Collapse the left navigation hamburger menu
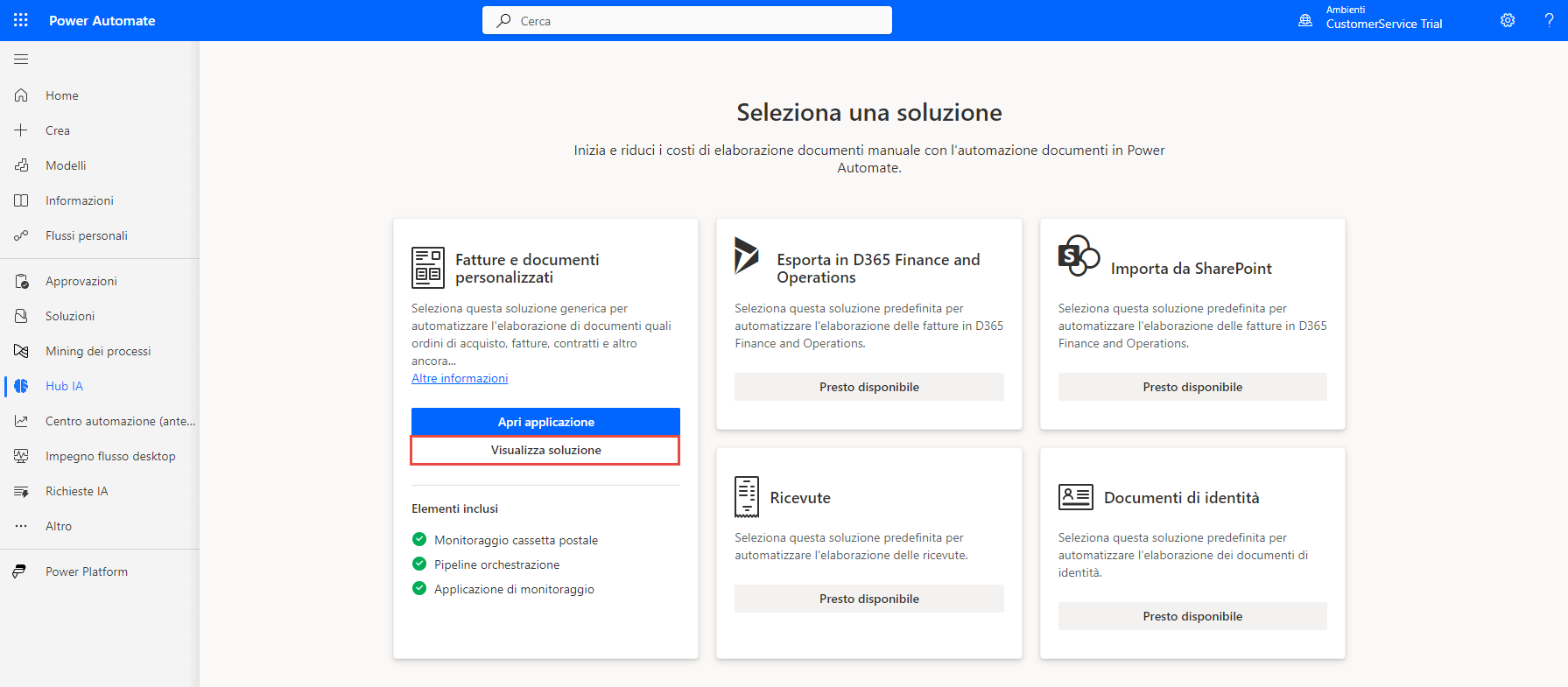This screenshot has height=687, width=1568. coord(21,60)
